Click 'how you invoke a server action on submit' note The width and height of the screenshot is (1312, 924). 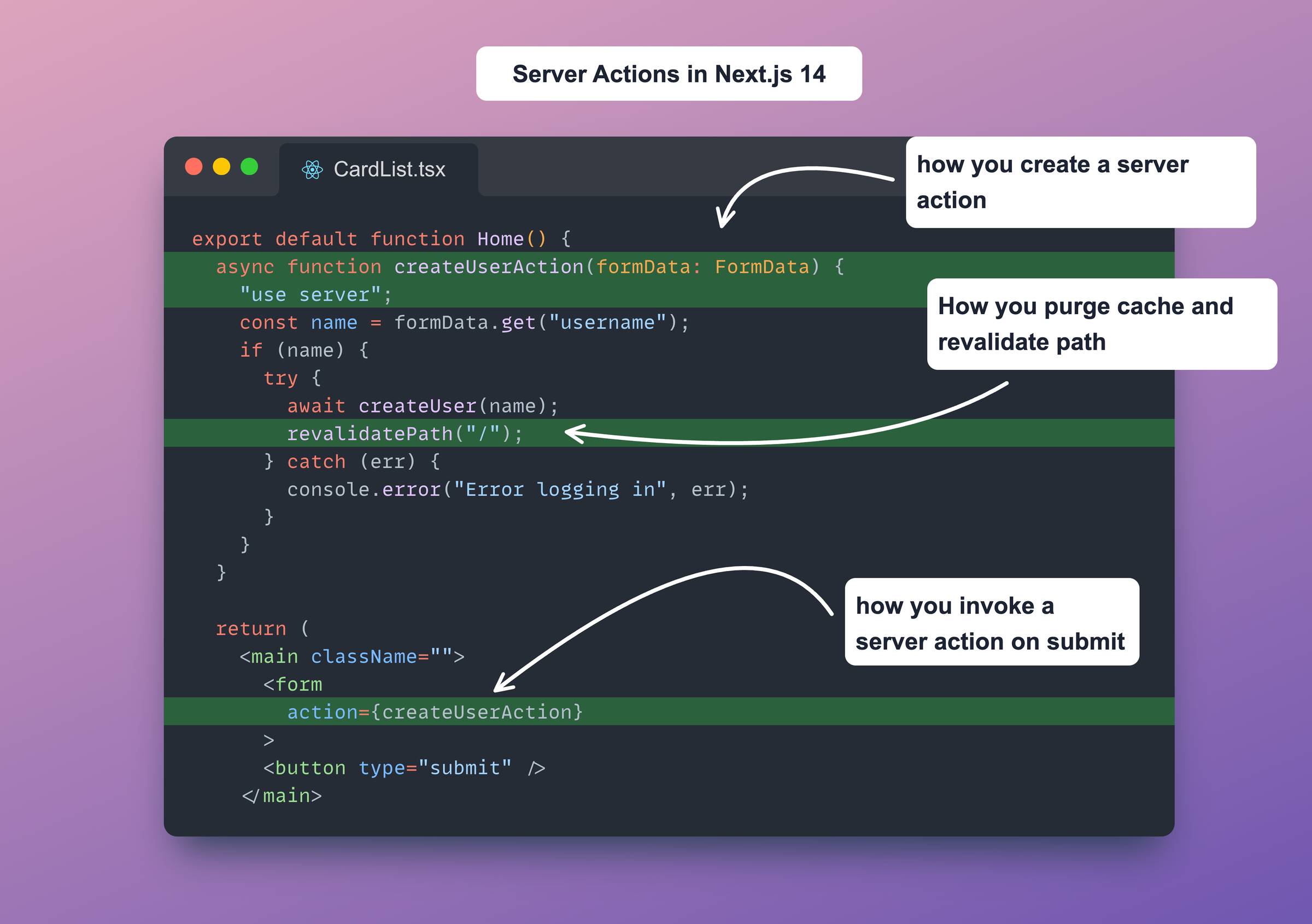pos(992,622)
